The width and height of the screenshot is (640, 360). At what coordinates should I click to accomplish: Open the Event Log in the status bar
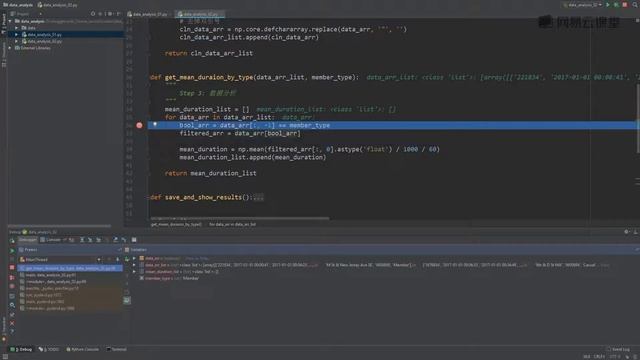click(x=618, y=349)
